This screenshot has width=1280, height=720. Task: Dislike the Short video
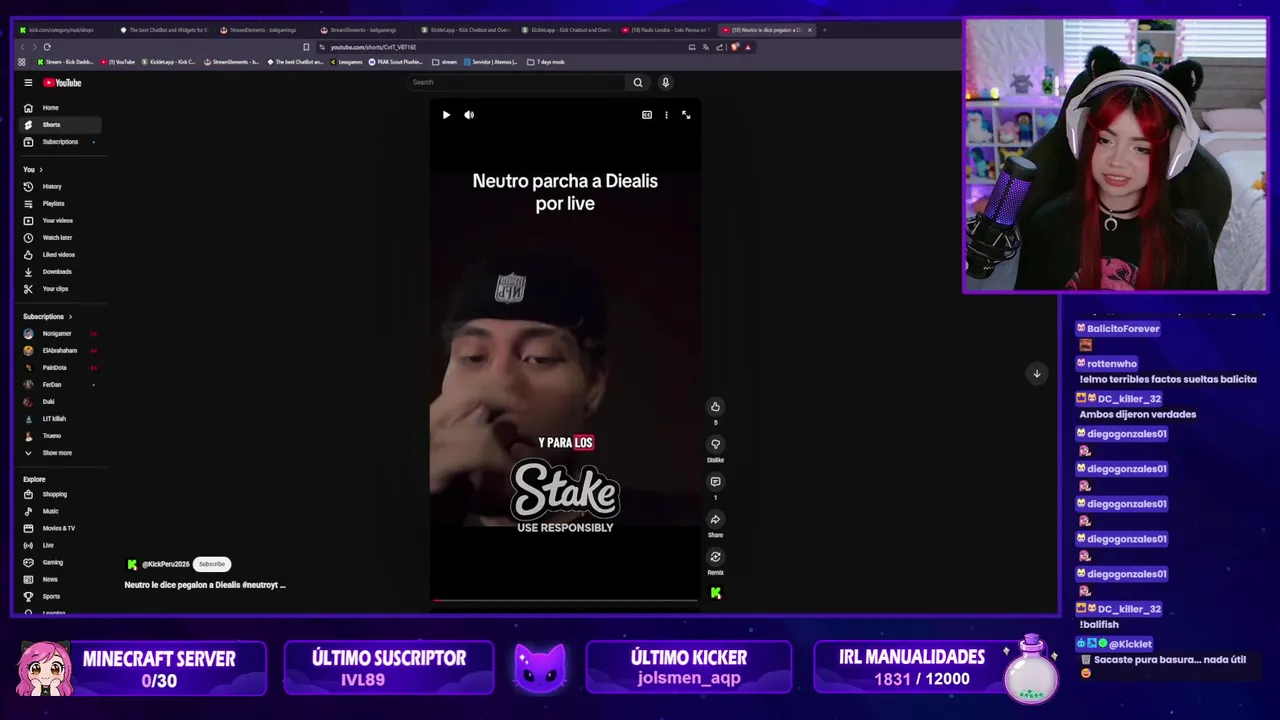(x=715, y=444)
